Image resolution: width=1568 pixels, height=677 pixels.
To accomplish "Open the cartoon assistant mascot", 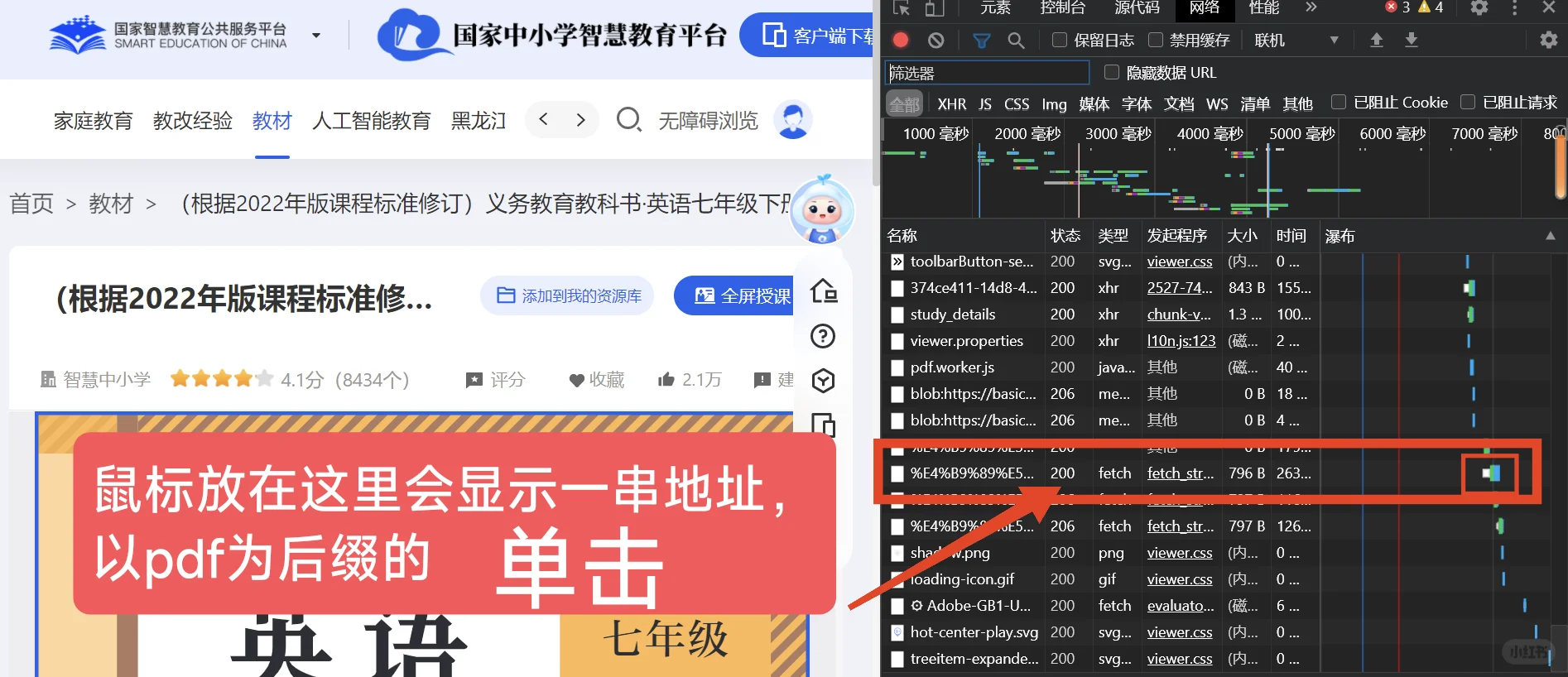I will (822, 209).
